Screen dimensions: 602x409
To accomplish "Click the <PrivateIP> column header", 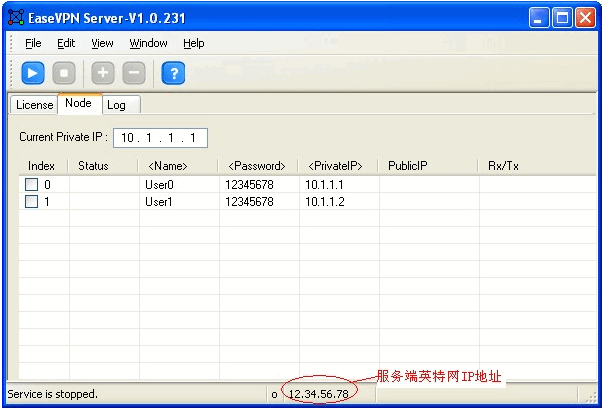I will (338, 166).
